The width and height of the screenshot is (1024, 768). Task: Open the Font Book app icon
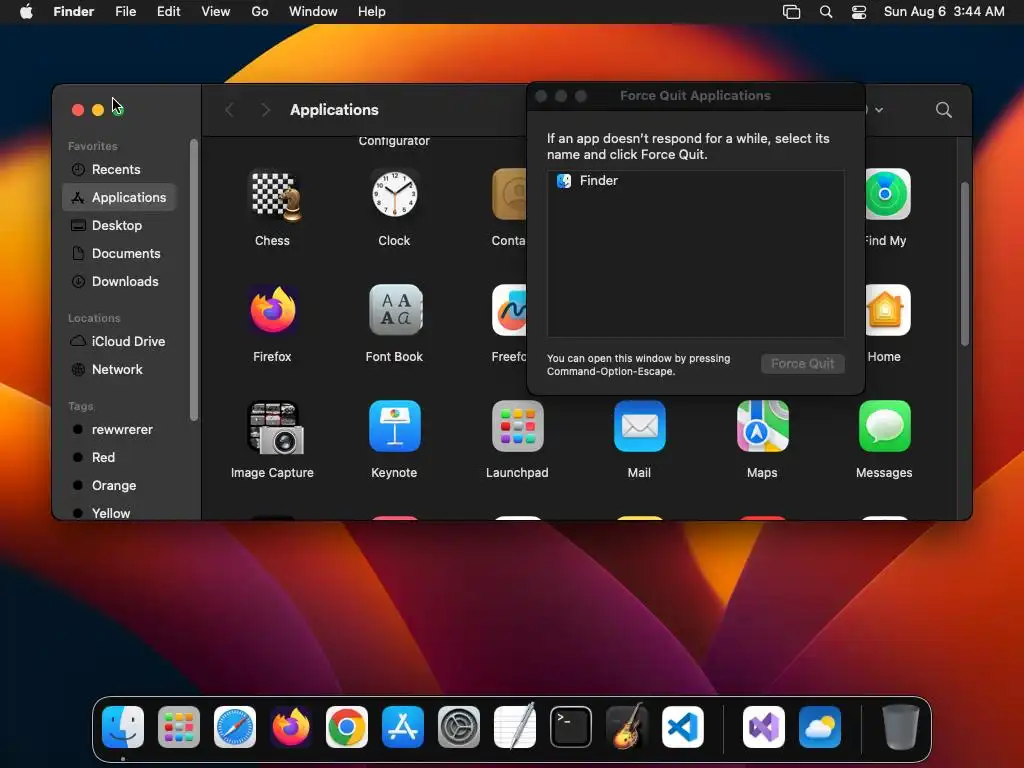coord(395,310)
